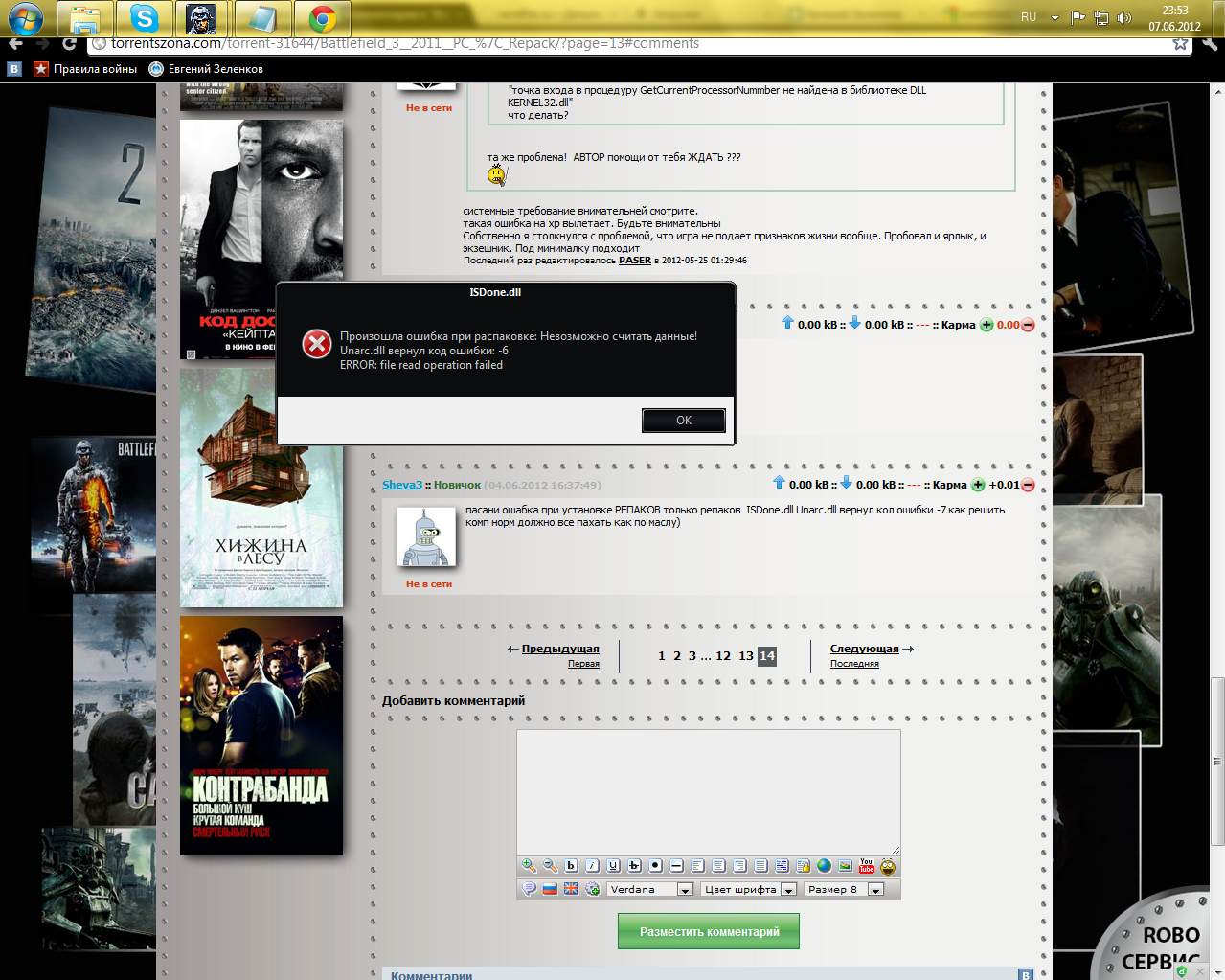The image size is (1225, 980).
Task: Open the Хижина в лесу movie poster
Action: (261, 488)
